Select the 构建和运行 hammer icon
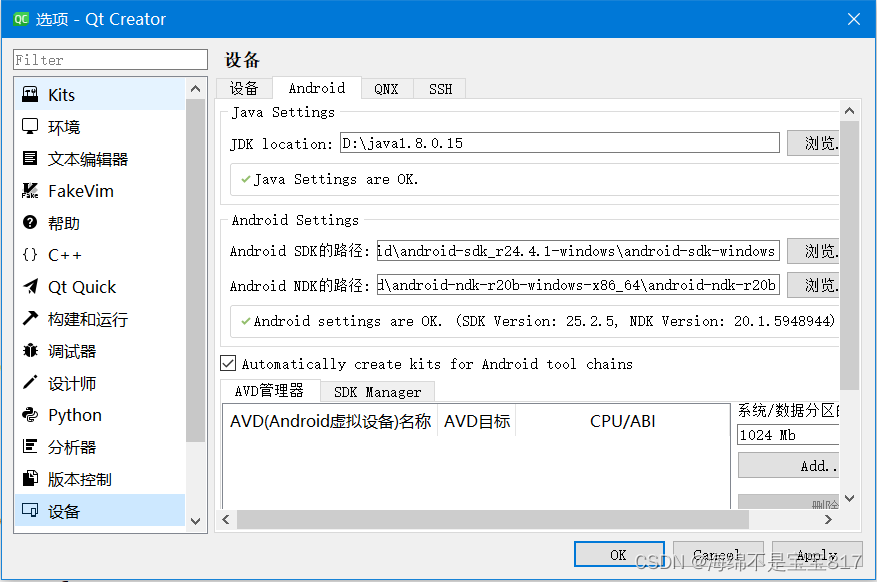This screenshot has height=582, width=877. pos(30,319)
